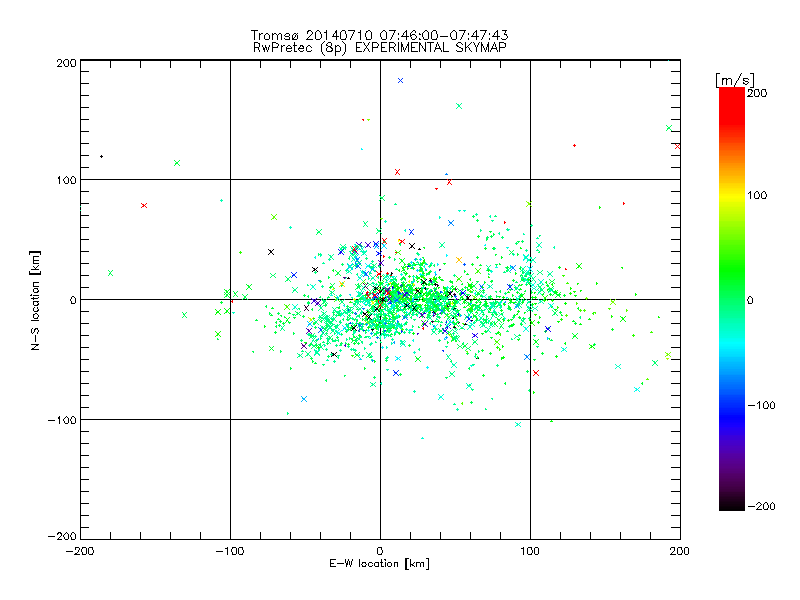Screen dimensions: 800x600
Task: Click the x-axis tick label '200'
Action: (x=680, y=551)
